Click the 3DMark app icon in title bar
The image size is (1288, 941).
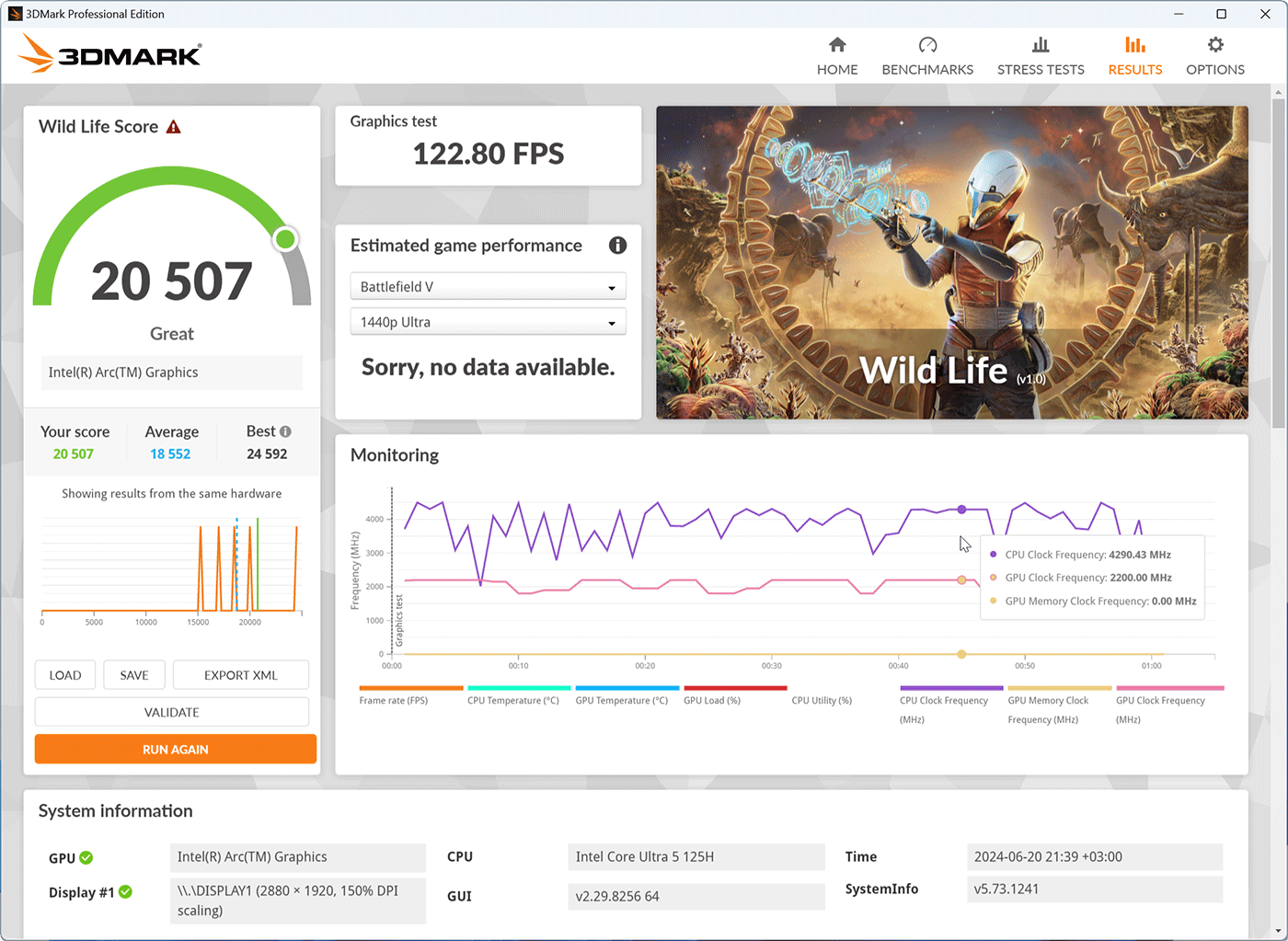tap(15, 14)
